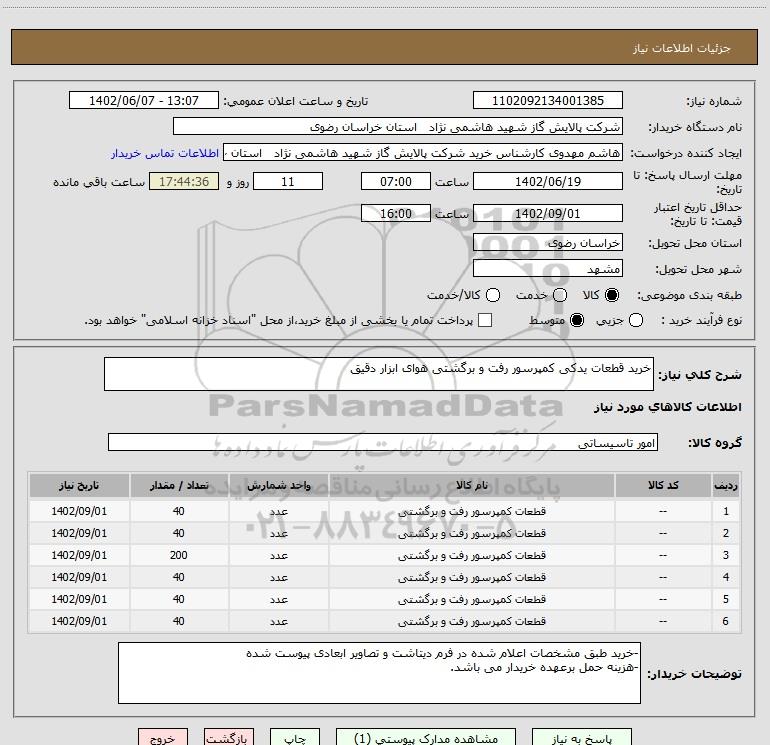This screenshot has height=745, width=770.
Task: Click the بازگشت back button
Action: coord(226,738)
